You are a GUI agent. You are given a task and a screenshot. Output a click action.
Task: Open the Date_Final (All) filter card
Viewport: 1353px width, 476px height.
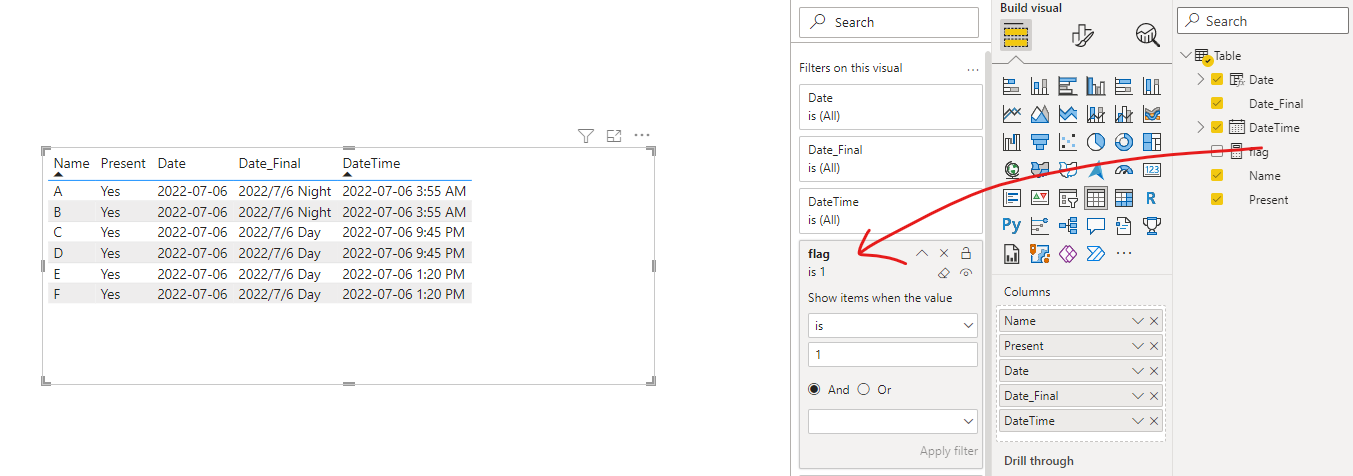[891, 159]
